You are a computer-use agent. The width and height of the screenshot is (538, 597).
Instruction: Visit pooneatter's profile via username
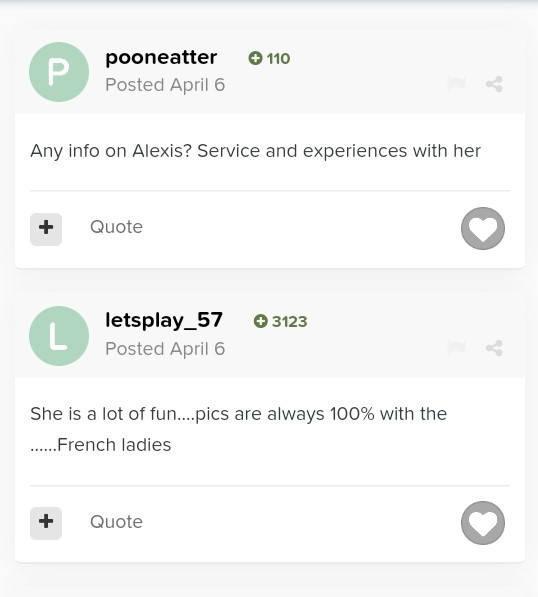click(x=161, y=58)
